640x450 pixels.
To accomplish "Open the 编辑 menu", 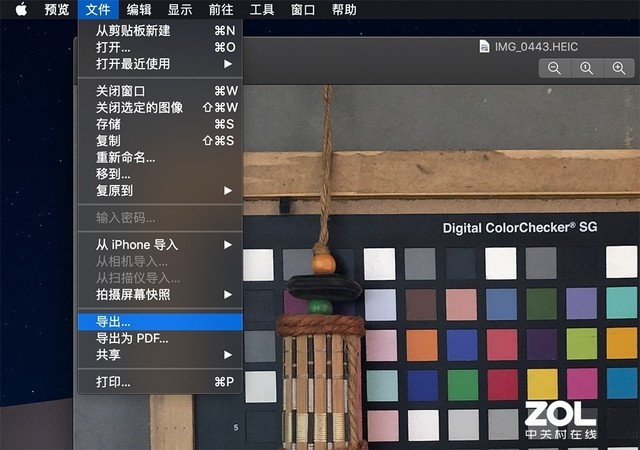I will pos(139,9).
